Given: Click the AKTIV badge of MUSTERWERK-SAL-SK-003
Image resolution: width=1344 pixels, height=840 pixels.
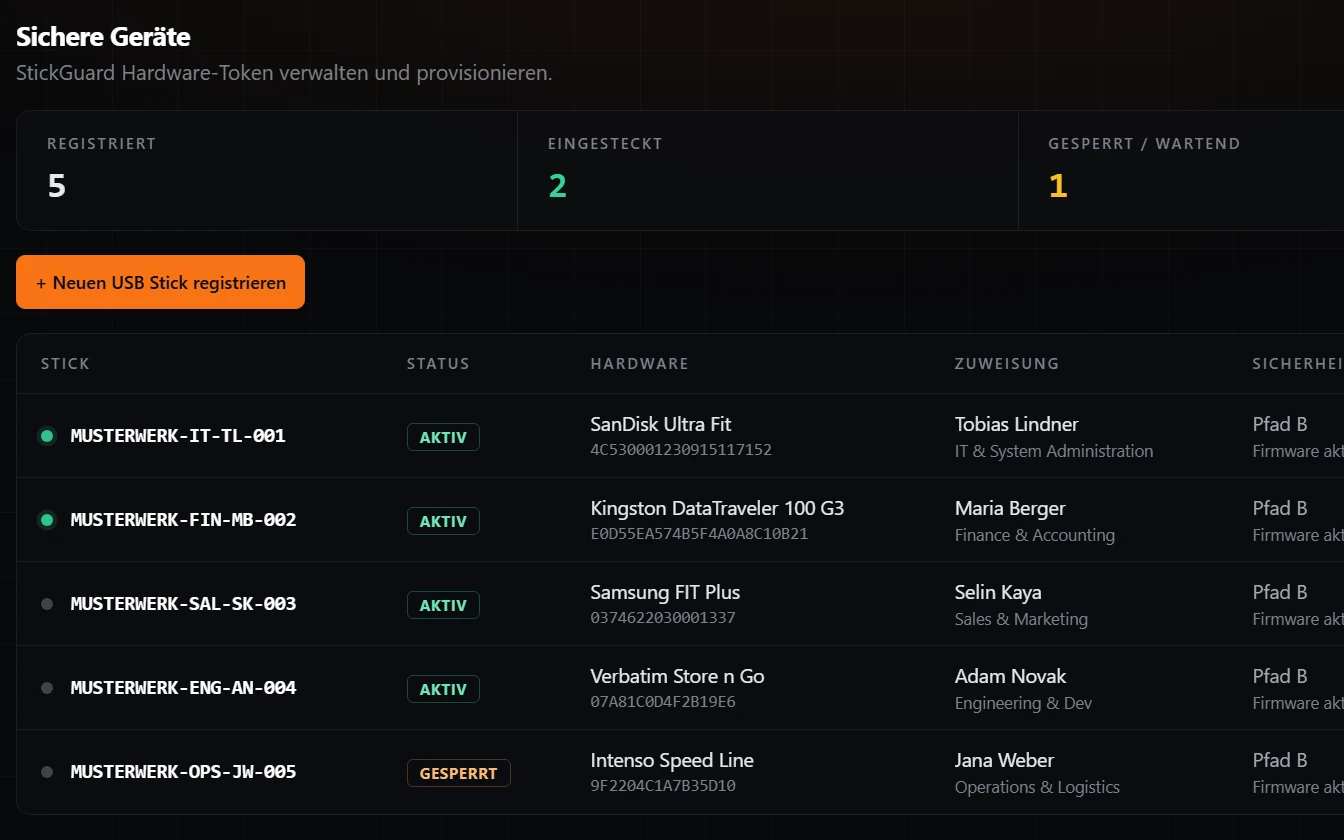Looking at the screenshot, I should [443, 605].
